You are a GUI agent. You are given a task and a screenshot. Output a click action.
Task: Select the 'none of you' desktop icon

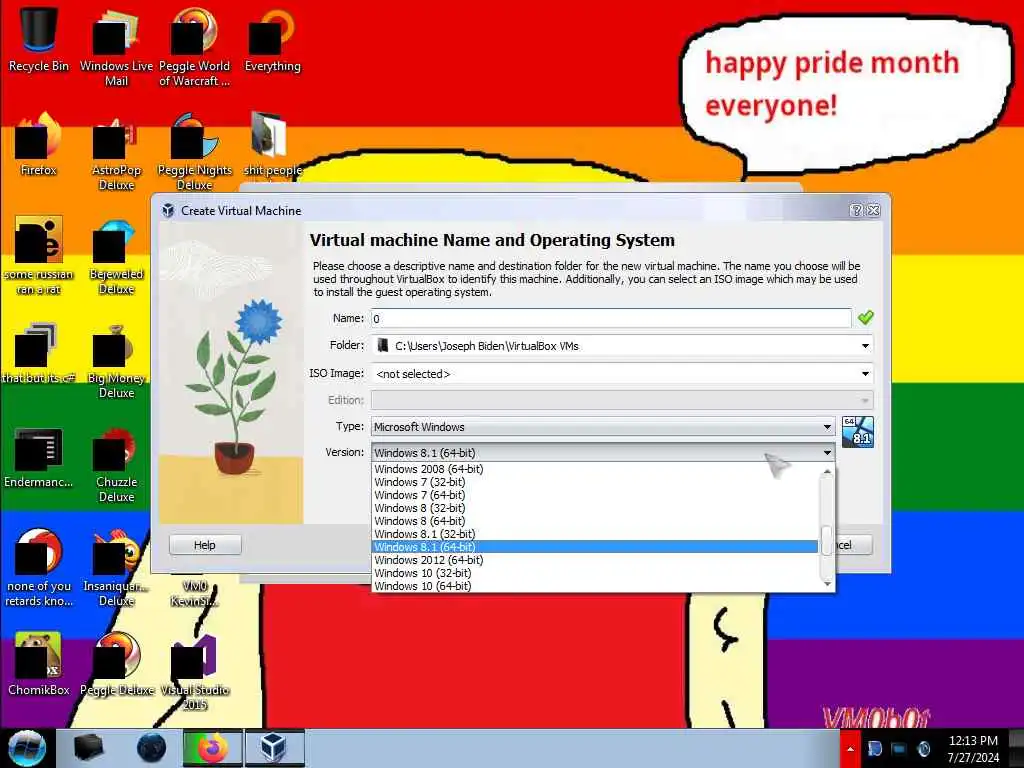click(39, 568)
